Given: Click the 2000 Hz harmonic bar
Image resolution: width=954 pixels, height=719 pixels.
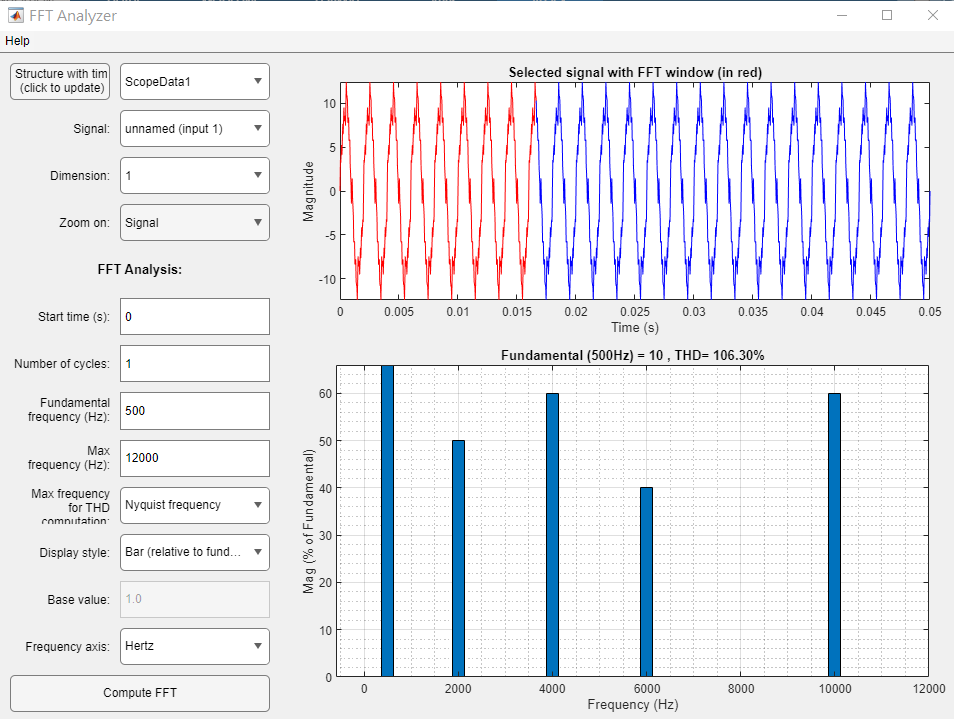Looking at the screenshot, I should (x=458, y=558).
